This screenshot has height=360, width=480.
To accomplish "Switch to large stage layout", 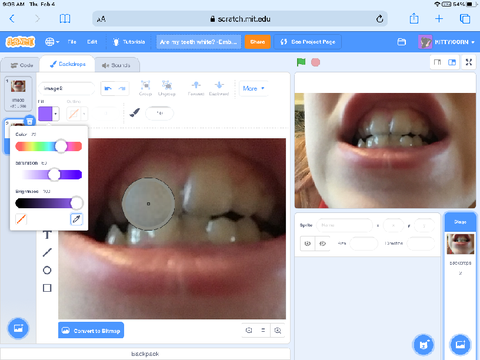I will (452, 62).
